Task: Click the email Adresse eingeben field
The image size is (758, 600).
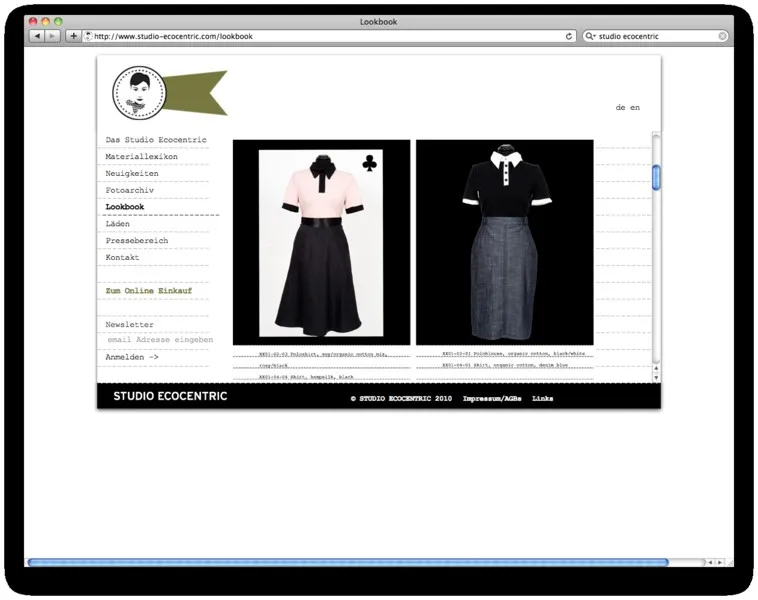Action: tap(160, 340)
